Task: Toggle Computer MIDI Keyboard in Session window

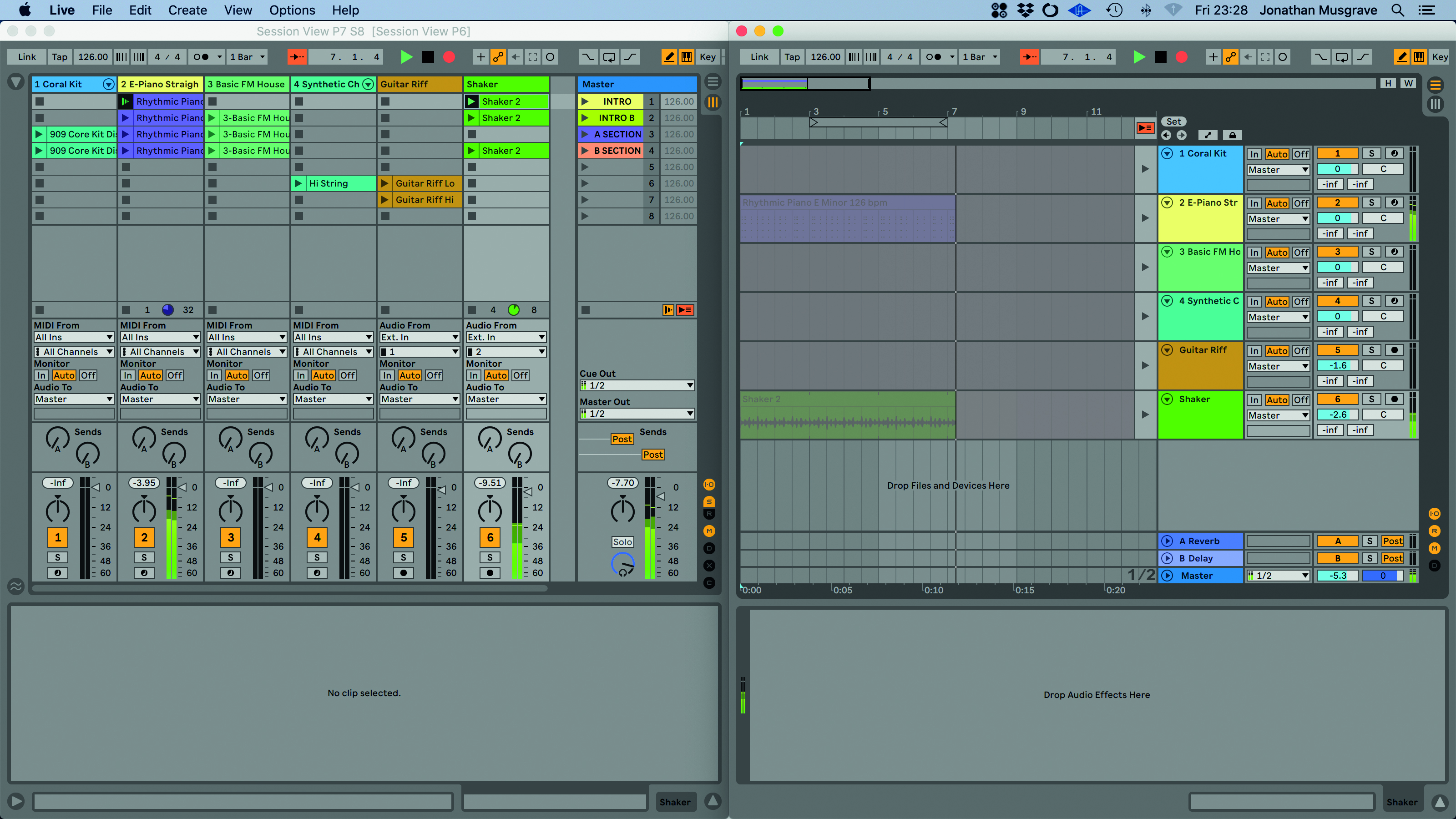Action: click(686, 56)
